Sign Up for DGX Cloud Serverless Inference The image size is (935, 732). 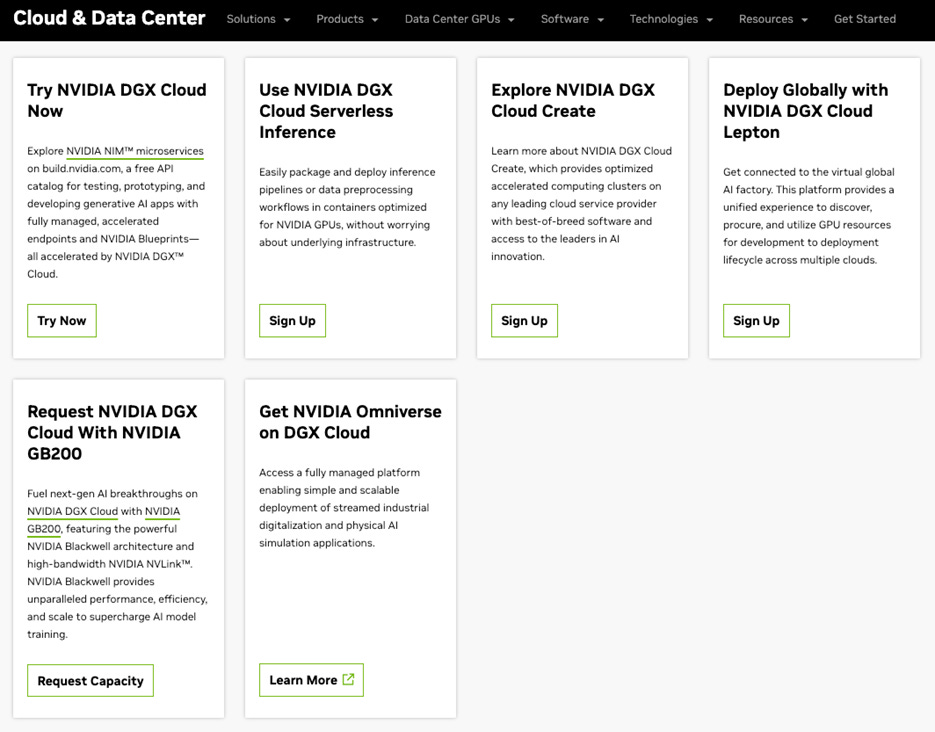pos(292,321)
